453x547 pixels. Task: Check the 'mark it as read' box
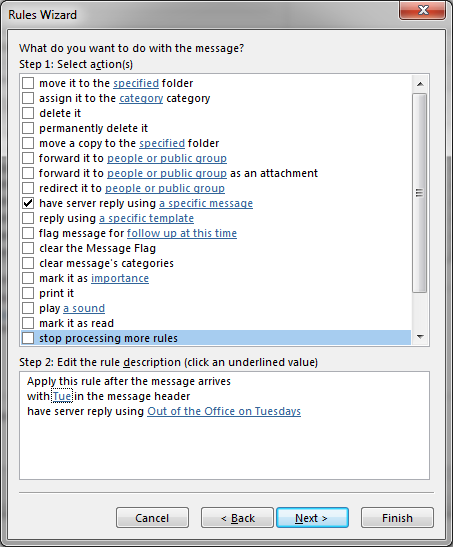pos(28,323)
